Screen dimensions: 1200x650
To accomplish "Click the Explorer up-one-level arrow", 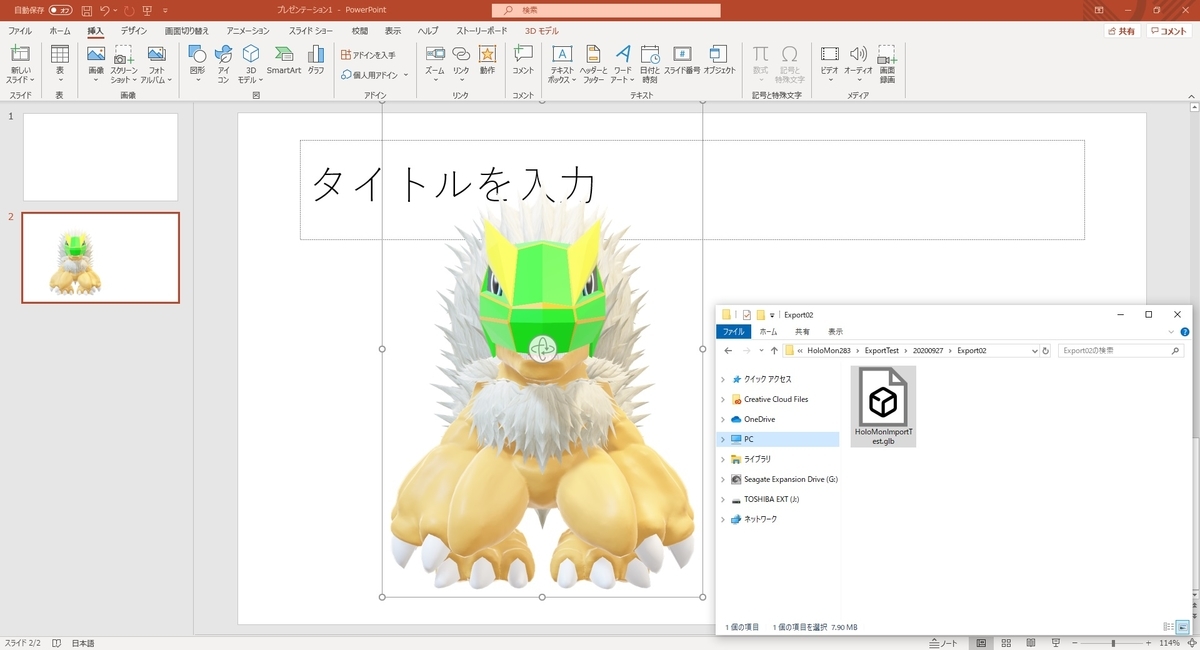I will coord(774,351).
